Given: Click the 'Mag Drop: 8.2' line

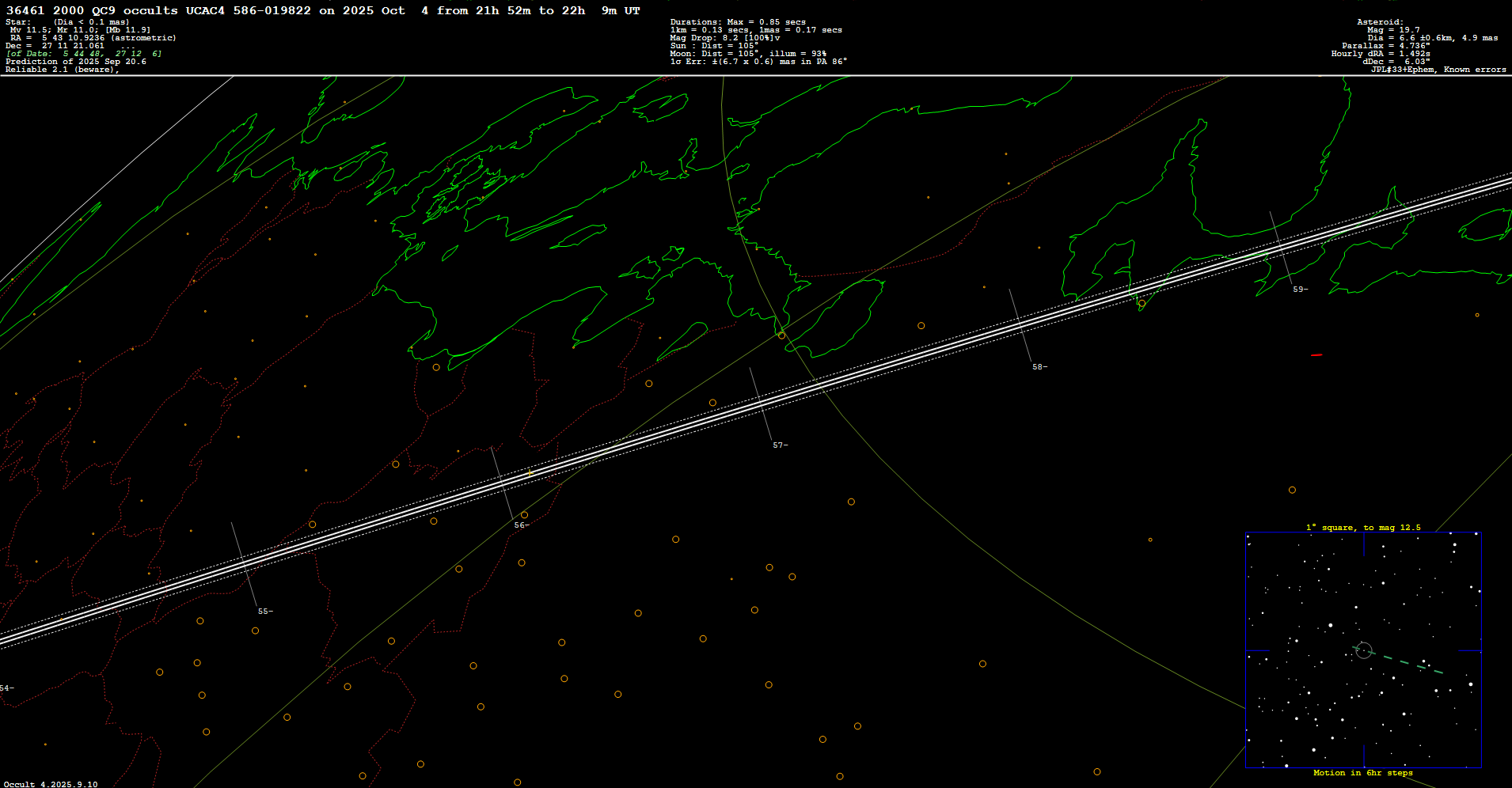Looking at the screenshot, I should [724, 38].
